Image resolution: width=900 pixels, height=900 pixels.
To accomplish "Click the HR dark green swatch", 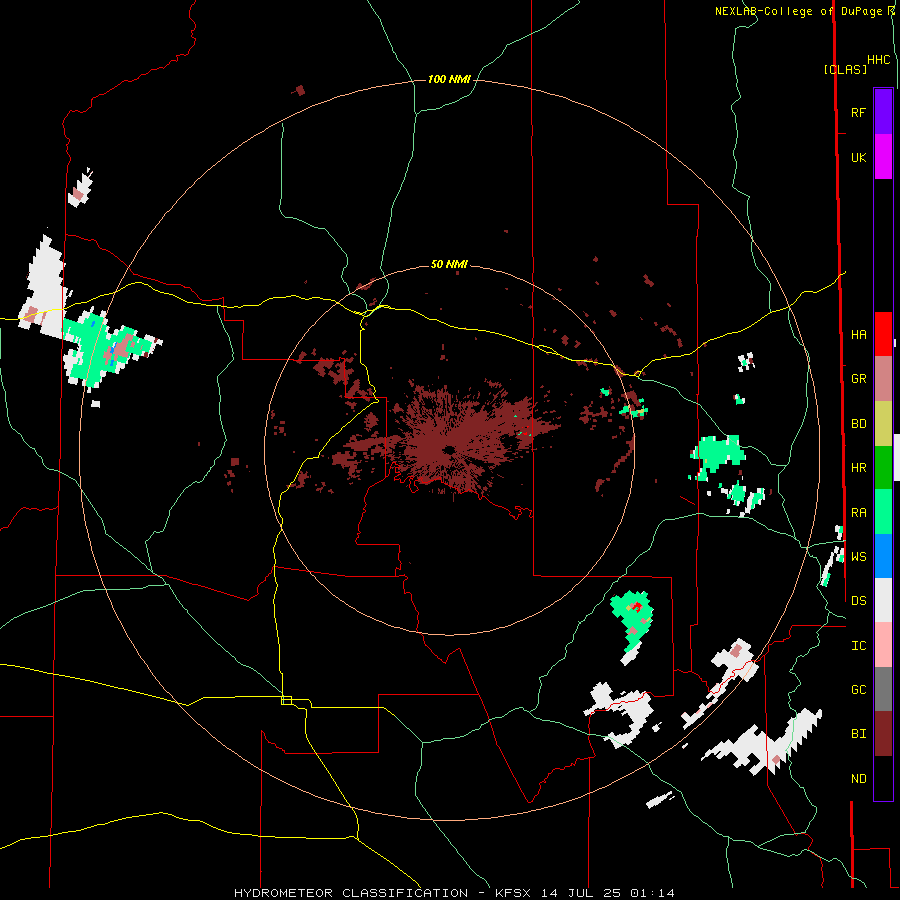I will (883, 468).
